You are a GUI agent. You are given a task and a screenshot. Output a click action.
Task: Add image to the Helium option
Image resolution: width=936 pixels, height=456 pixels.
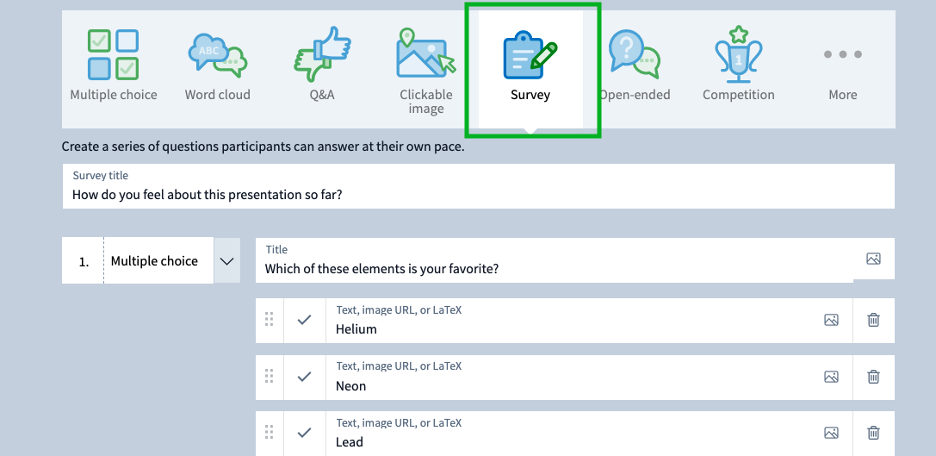click(832, 320)
